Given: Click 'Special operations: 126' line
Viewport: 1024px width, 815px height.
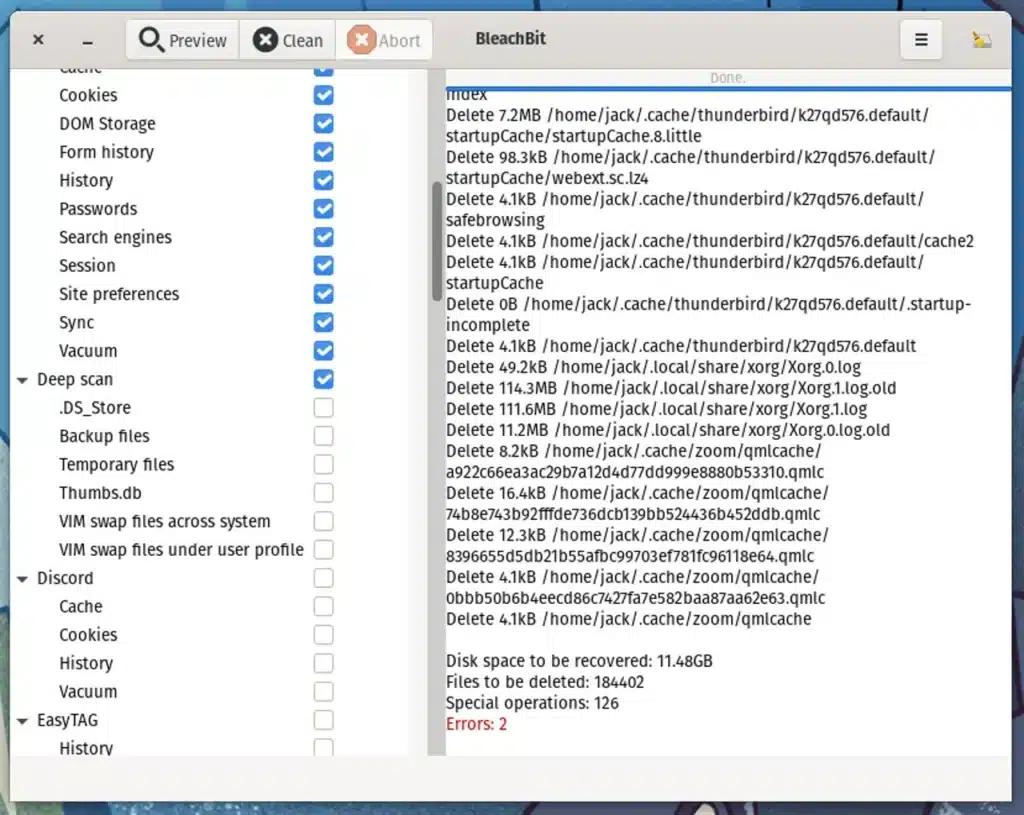Looking at the screenshot, I should tap(532, 703).
